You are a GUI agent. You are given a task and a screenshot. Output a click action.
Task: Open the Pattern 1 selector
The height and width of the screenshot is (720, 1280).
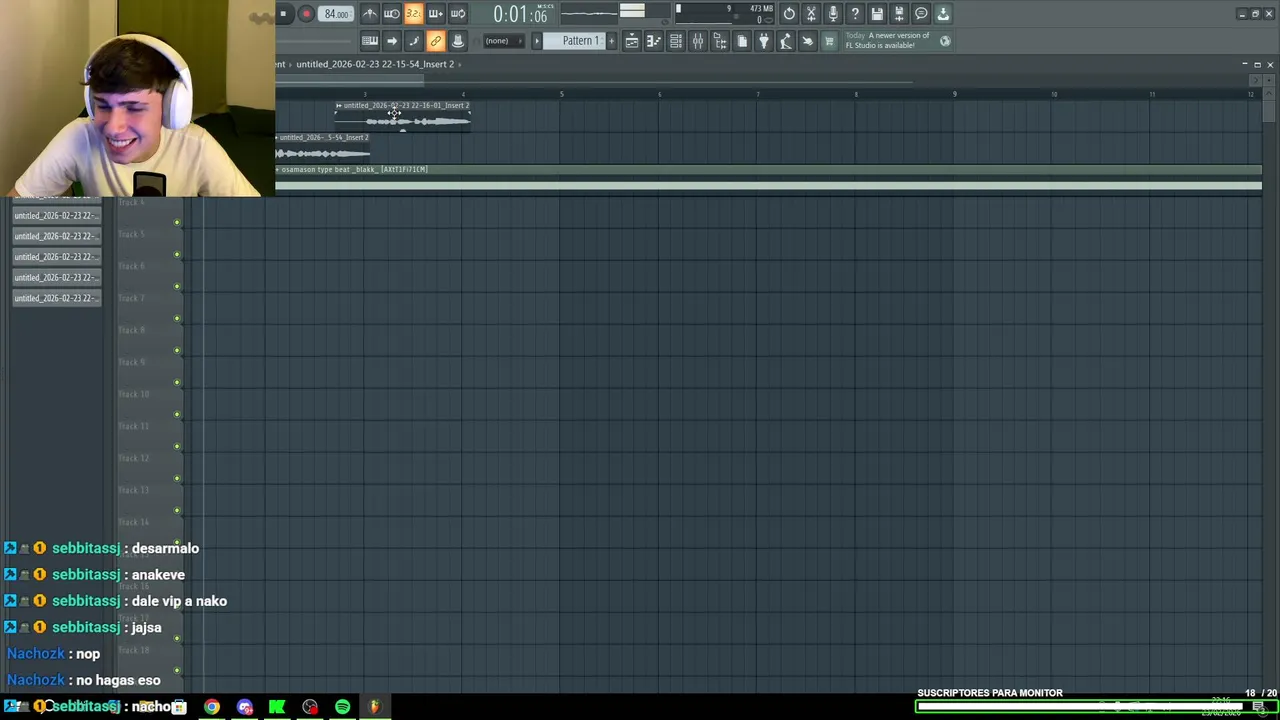[x=580, y=41]
